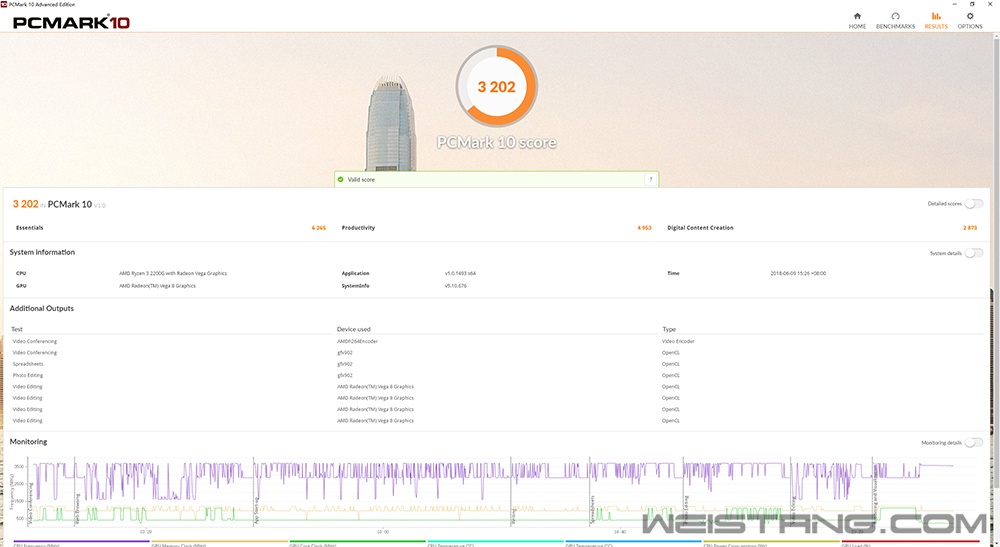Viewport: 1000px width, 547px height.
Task: Click the purple CPU Frequency legend entry
Action: coord(81,544)
